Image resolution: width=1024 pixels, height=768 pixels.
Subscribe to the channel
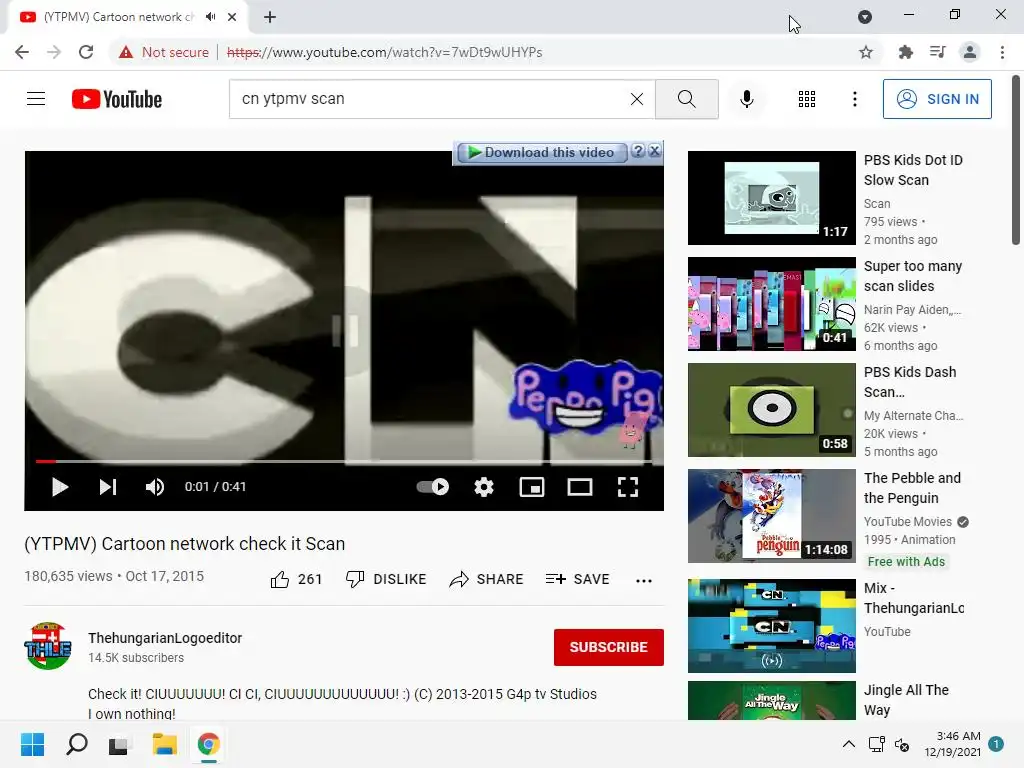pyautogui.click(x=609, y=647)
